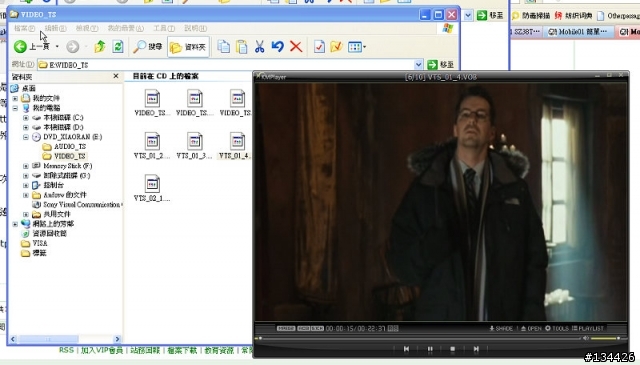Open the search magnifier in Explorer toolbar

point(148,47)
